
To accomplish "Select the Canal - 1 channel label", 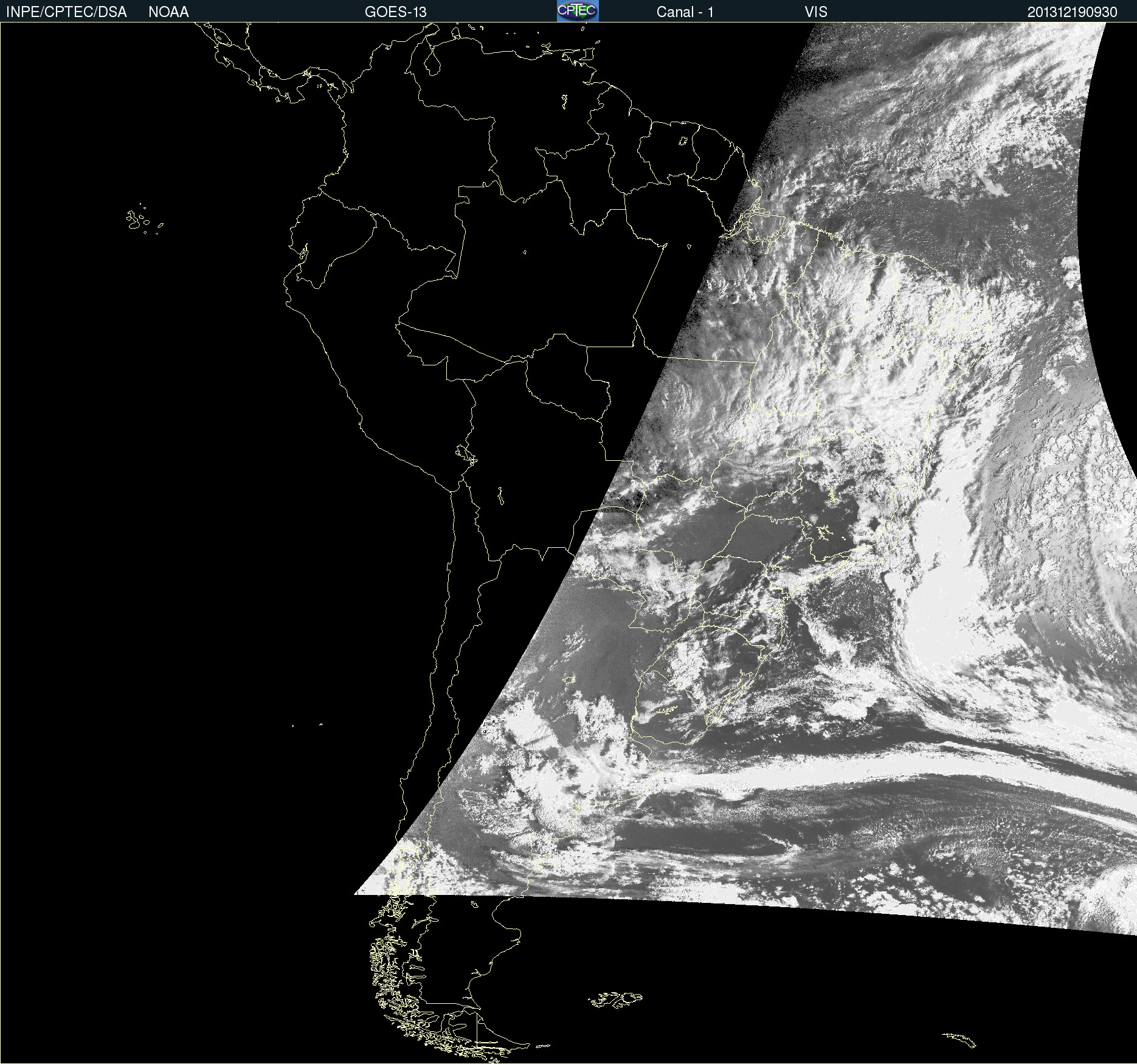I will click(x=685, y=12).
